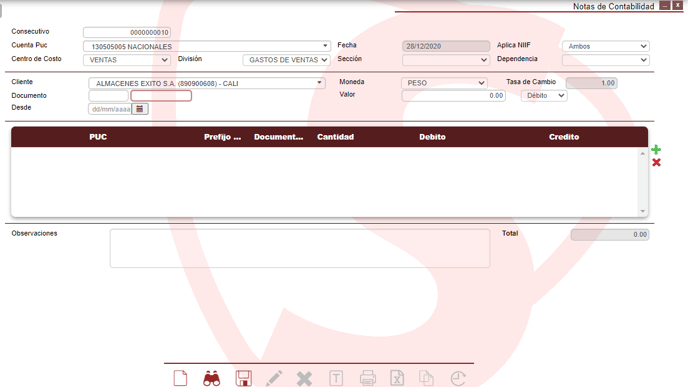Screen dimensions: 688x387
Task: Click the Valor amount field
Action: [x=454, y=96]
